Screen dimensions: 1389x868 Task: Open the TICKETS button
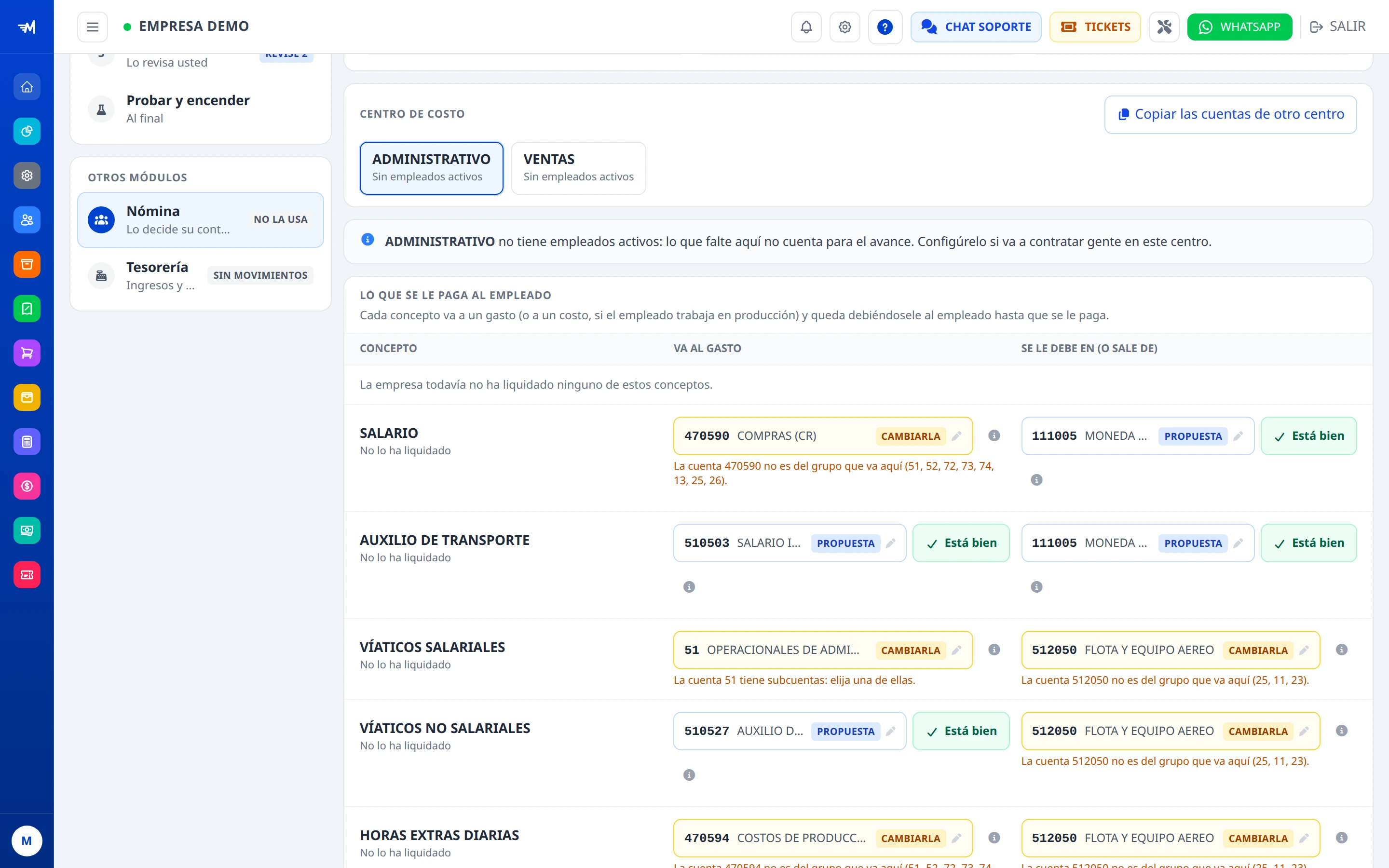point(1094,27)
